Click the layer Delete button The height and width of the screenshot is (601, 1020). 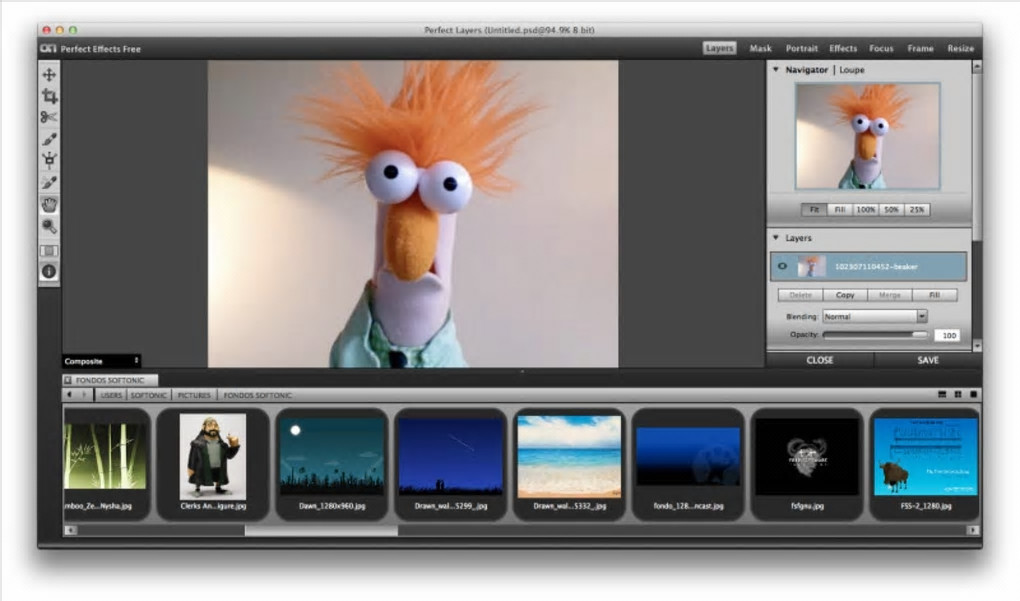tap(801, 295)
